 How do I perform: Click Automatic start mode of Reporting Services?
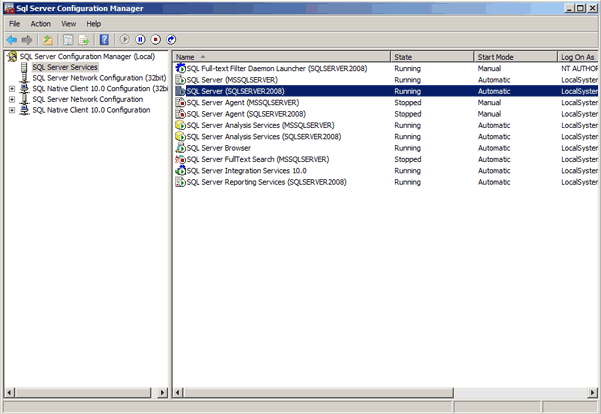494,182
